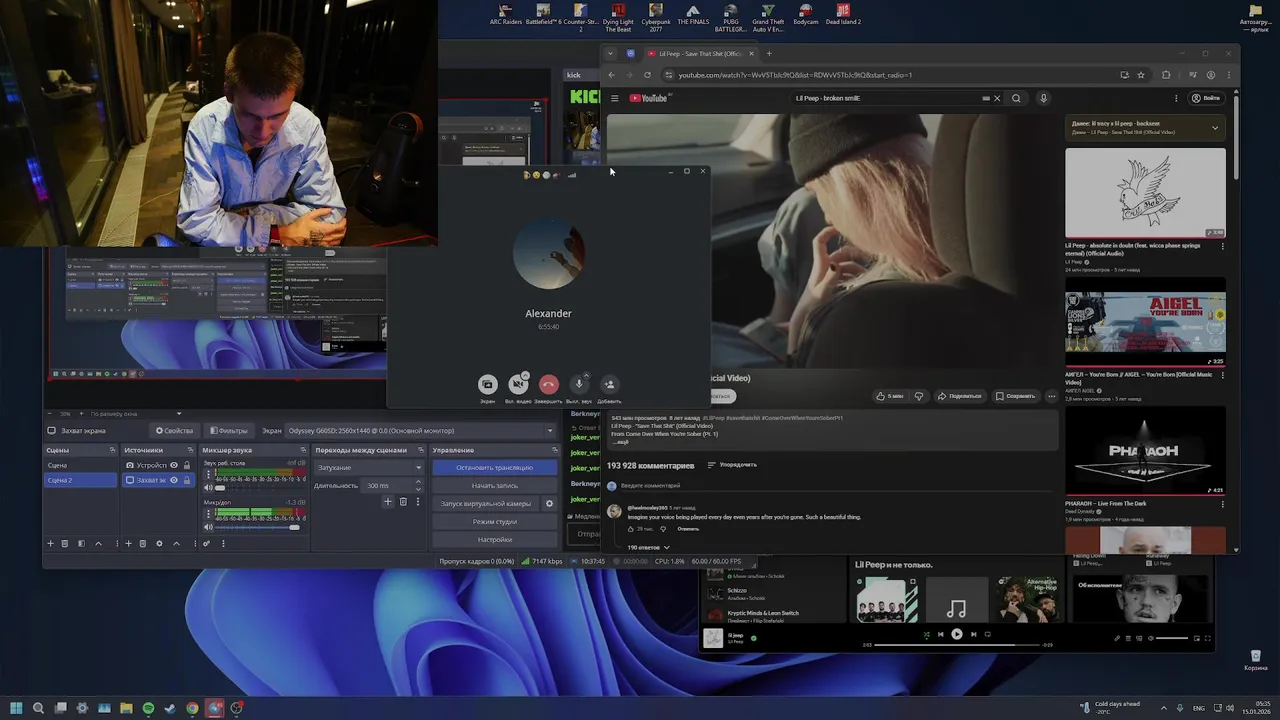
Task: Open Steam from the taskbar
Action: coord(170,708)
